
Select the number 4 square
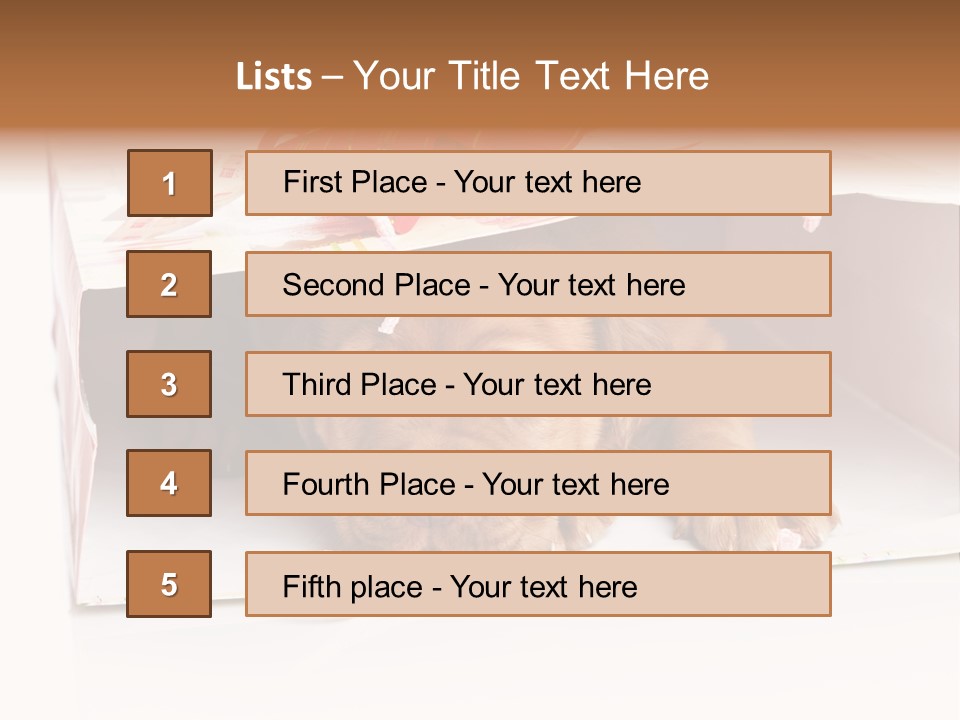pyautogui.click(x=169, y=483)
